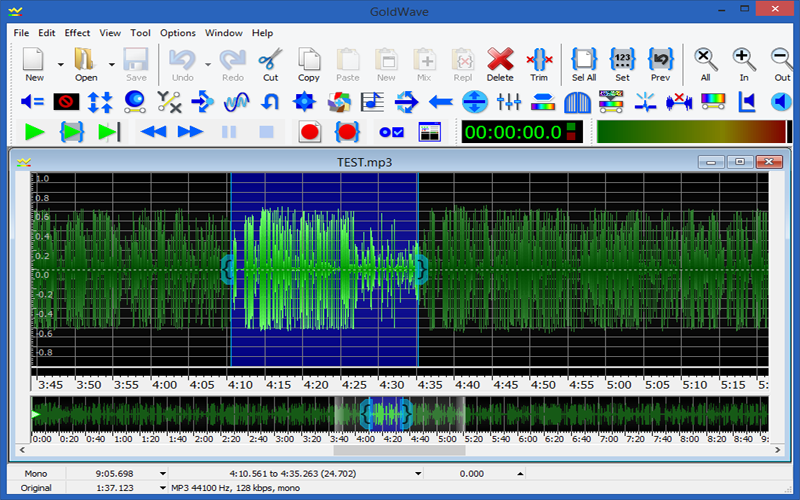Viewport: 800px width, 500px height.
Task: Click the control properties window icon
Action: 430,133
